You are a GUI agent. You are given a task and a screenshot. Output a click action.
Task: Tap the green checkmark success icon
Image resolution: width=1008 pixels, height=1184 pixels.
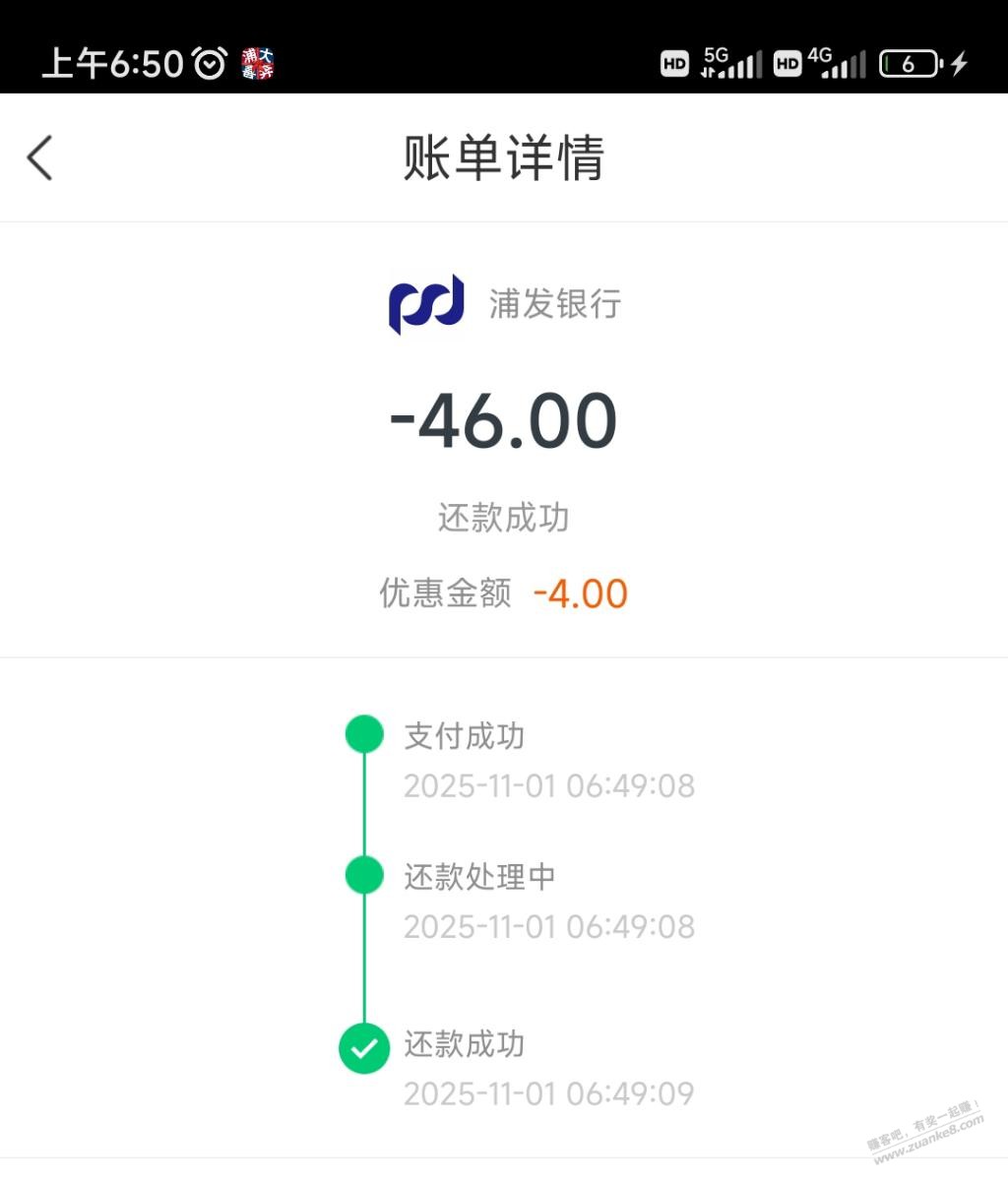[364, 1047]
